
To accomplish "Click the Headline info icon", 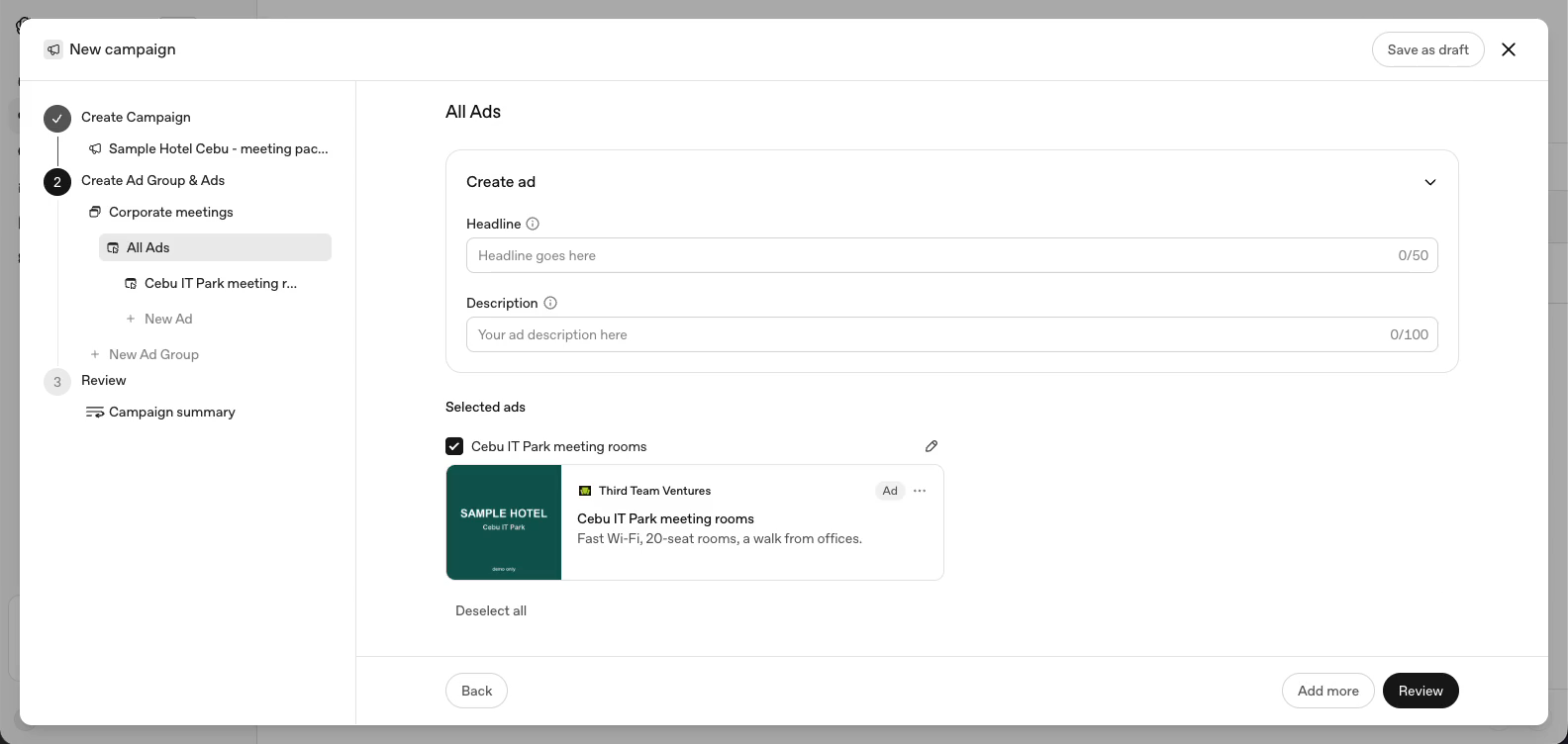I will [x=533, y=224].
